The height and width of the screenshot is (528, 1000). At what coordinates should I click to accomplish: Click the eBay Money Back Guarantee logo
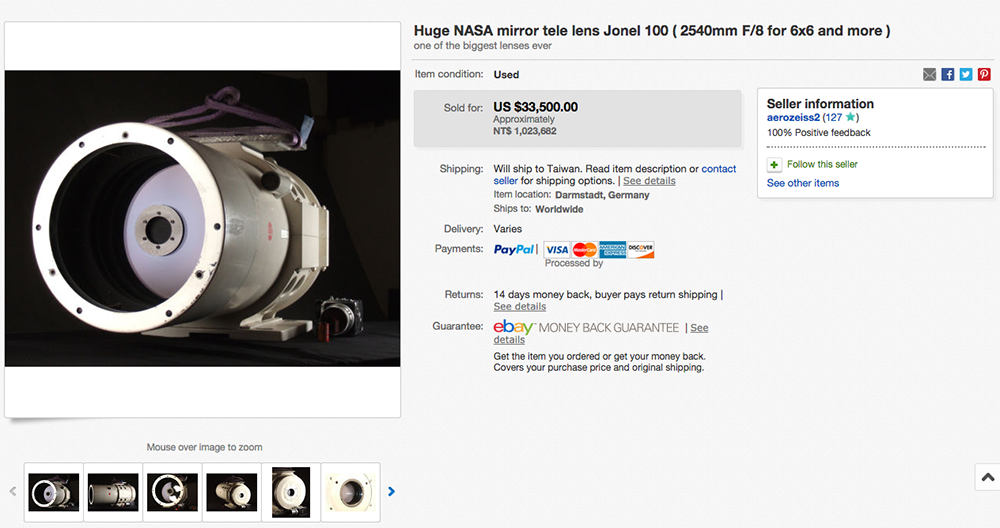click(586, 328)
